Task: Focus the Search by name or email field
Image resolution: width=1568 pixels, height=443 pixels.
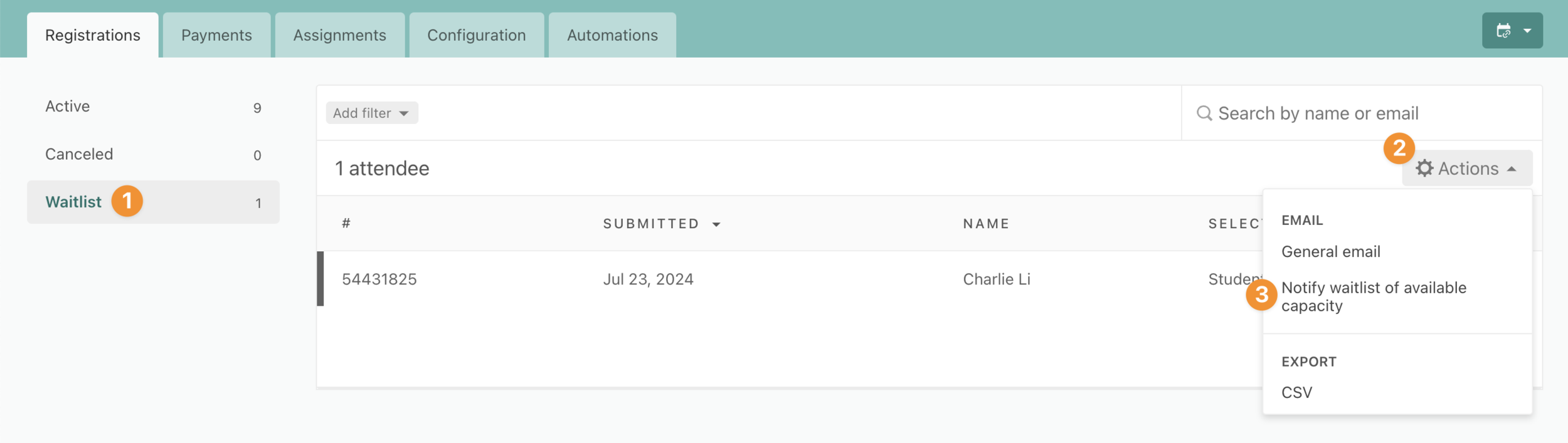Action: coord(1362,113)
